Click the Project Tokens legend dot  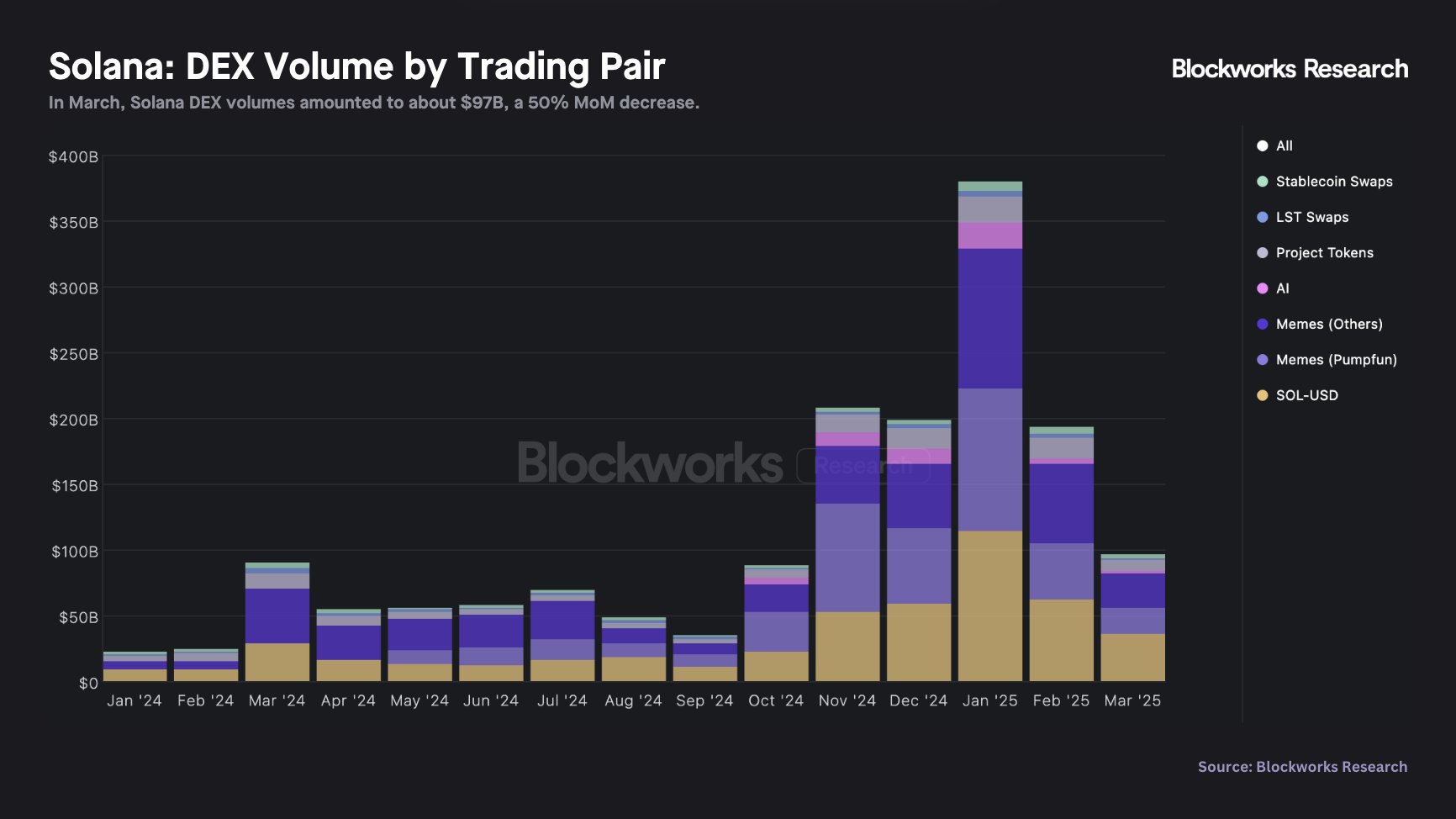(1262, 253)
